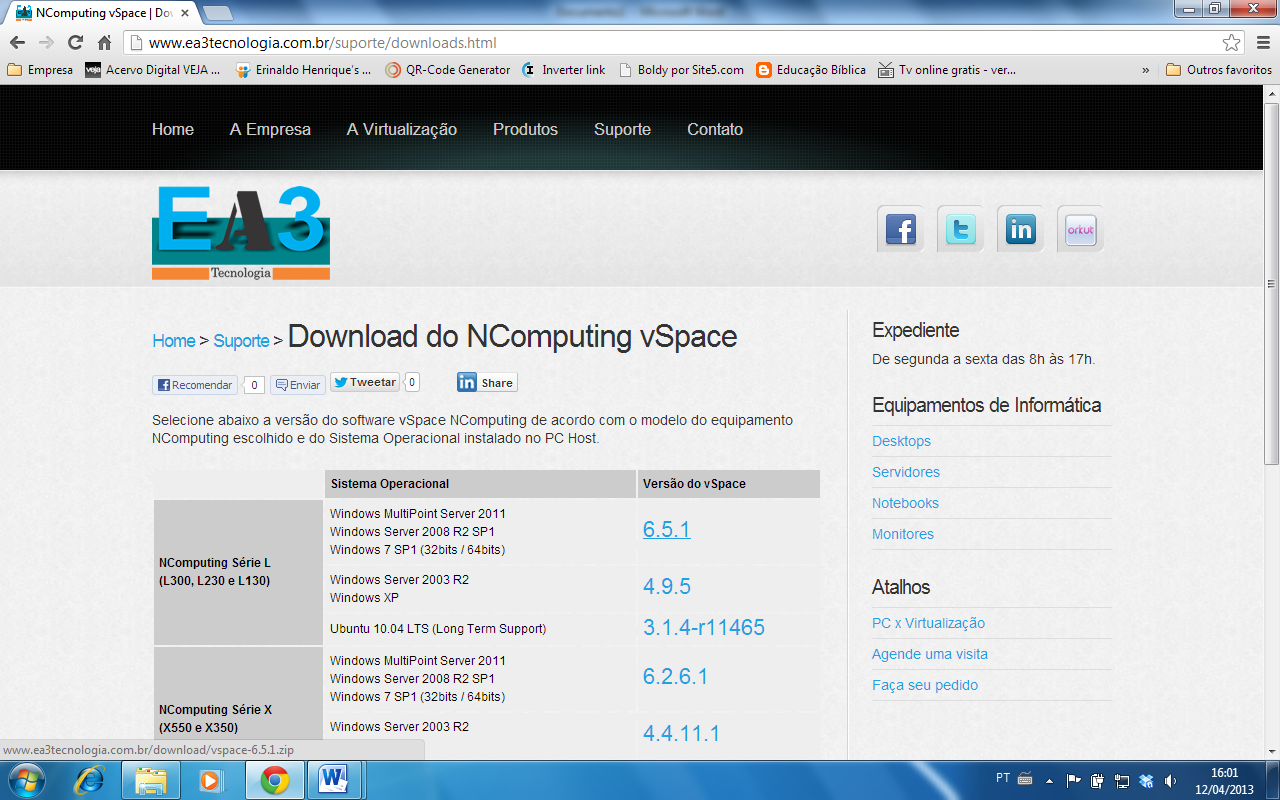Open the Produtos menu
Screen dimensions: 1280x800
(525, 129)
